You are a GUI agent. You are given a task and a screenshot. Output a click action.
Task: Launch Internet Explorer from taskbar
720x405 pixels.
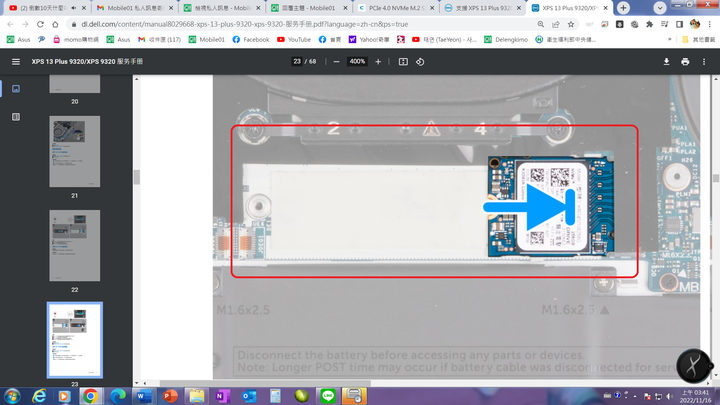pos(39,396)
